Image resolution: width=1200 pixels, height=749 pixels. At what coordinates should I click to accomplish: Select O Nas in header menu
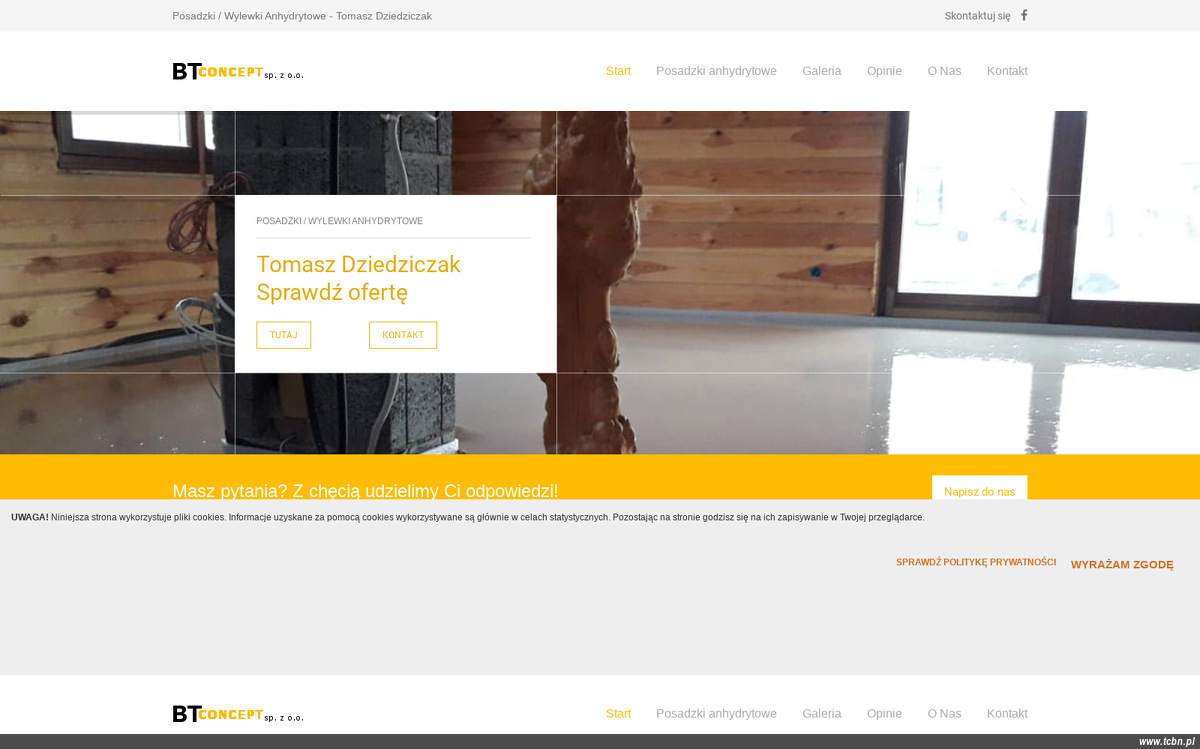click(x=944, y=71)
